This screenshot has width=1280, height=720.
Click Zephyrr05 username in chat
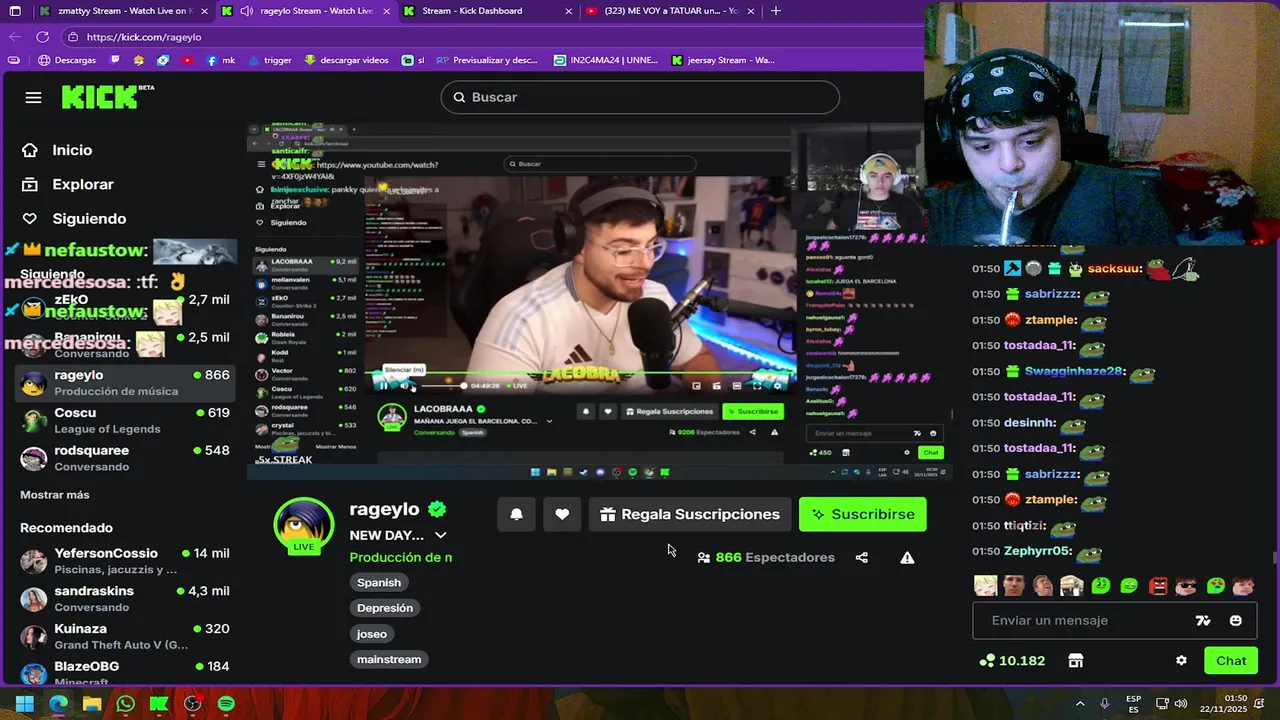pyautogui.click(x=1038, y=551)
